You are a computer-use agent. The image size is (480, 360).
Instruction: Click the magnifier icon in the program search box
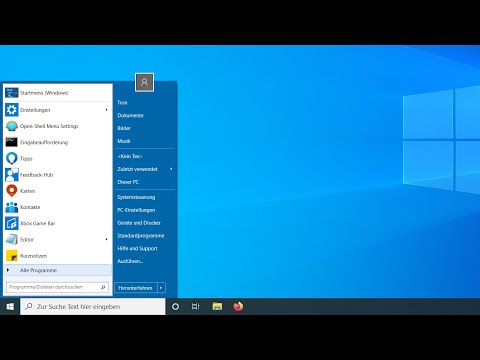coord(103,287)
